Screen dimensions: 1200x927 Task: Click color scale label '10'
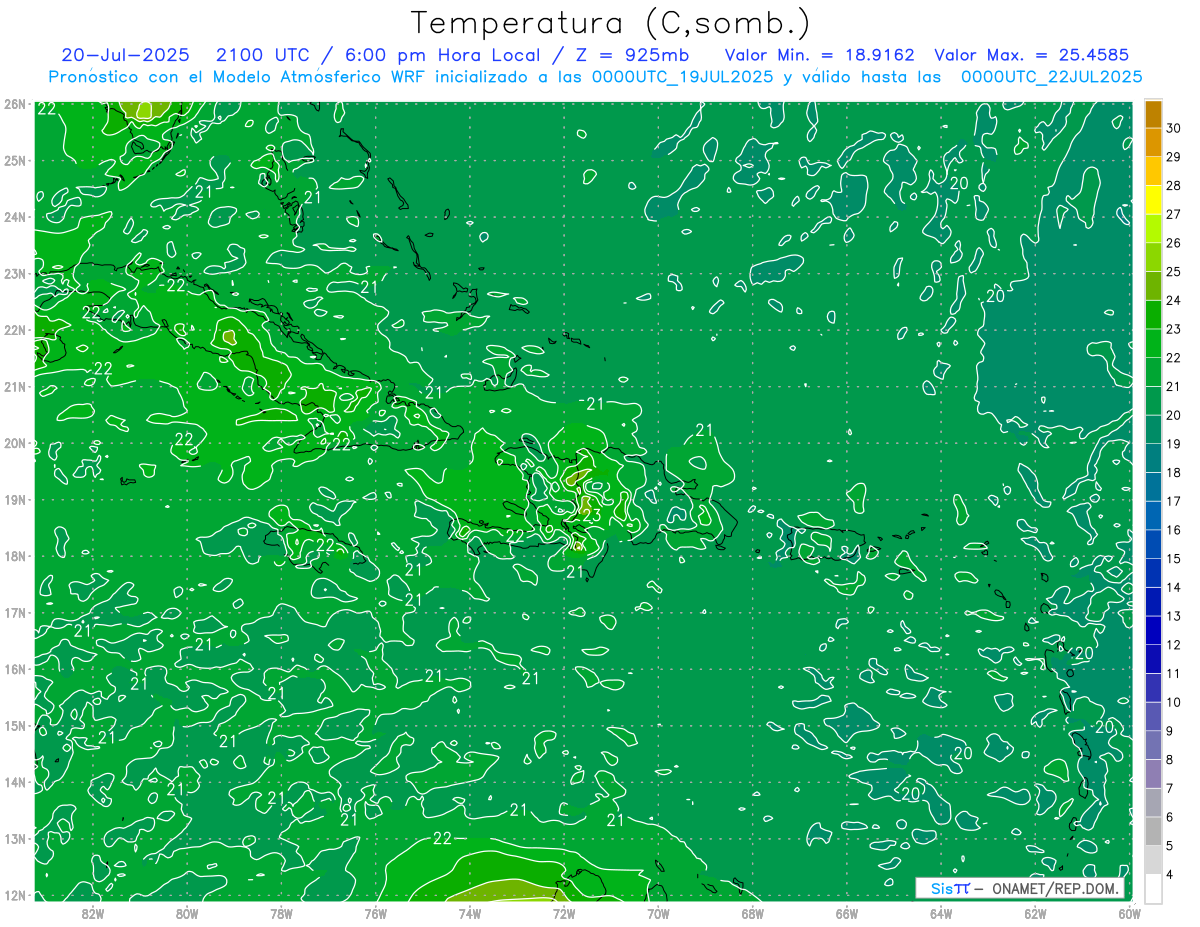tap(1174, 702)
